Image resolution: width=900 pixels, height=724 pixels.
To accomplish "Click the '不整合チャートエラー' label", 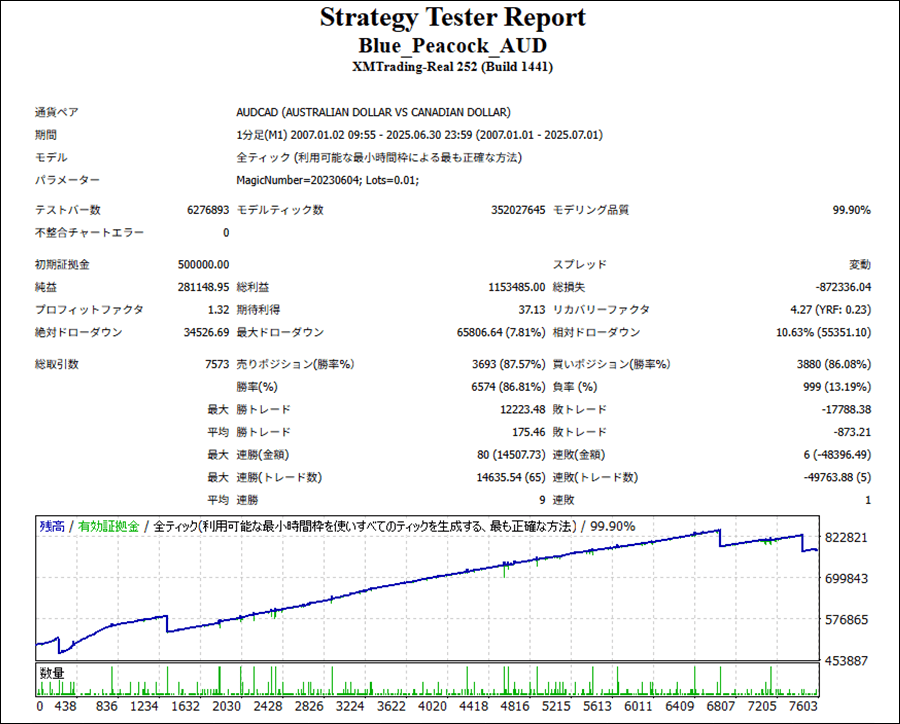I will tap(89, 233).
